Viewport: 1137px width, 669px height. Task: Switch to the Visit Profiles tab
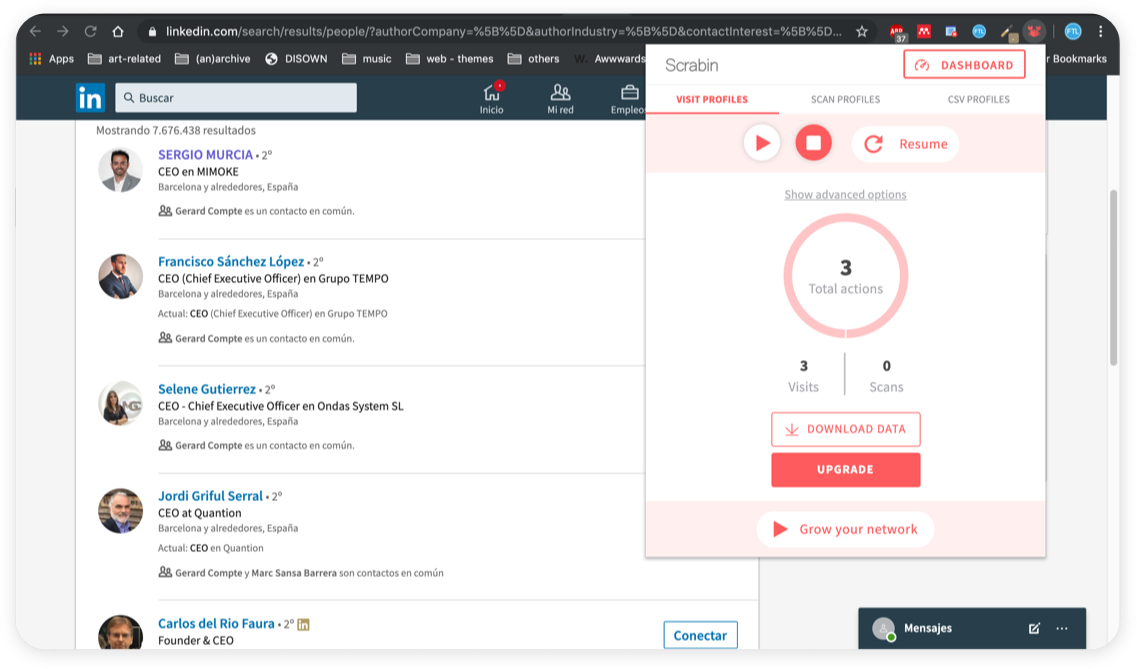[x=712, y=99]
